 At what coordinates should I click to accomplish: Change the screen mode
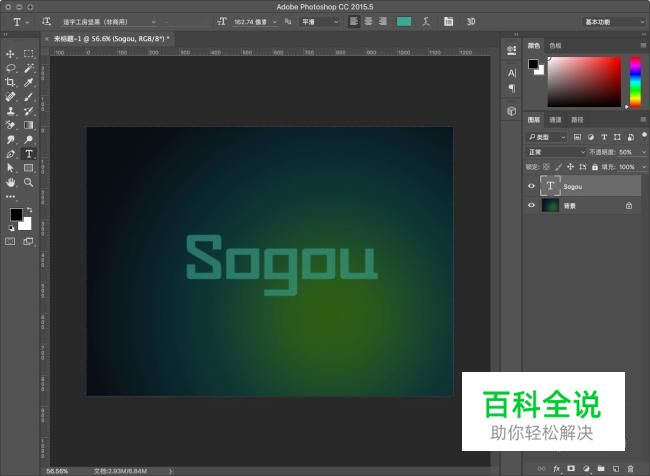coord(28,241)
